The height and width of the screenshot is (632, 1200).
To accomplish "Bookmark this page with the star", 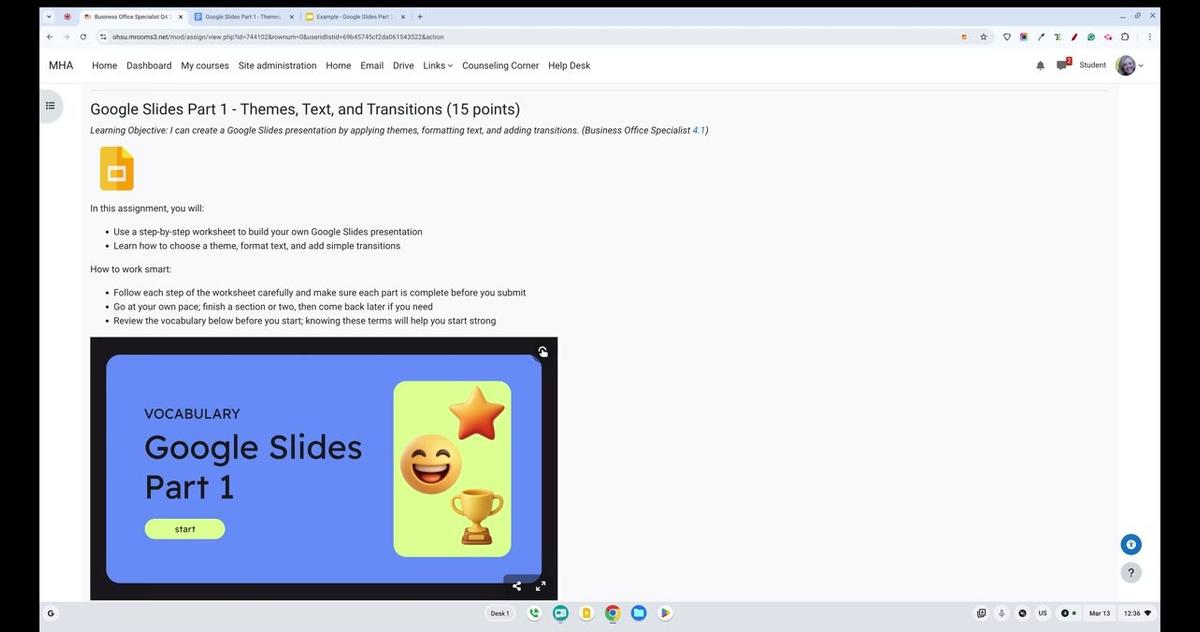I will pyautogui.click(x=983, y=36).
